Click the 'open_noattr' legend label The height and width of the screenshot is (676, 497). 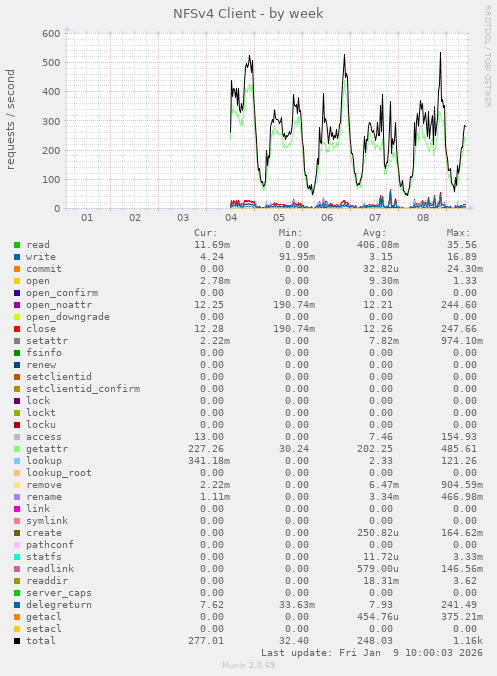[x=59, y=305]
